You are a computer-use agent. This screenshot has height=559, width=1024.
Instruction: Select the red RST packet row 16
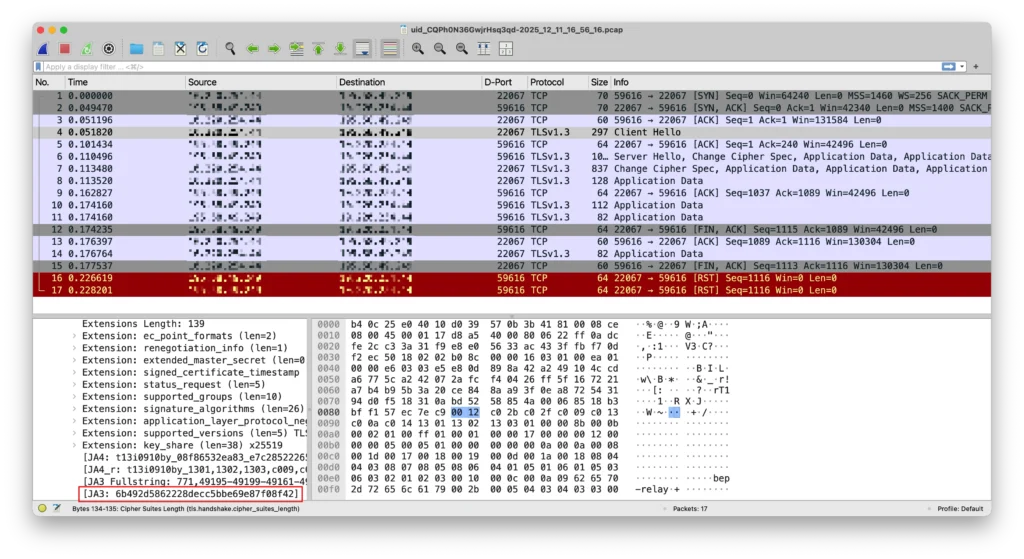pyautogui.click(x=500, y=278)
